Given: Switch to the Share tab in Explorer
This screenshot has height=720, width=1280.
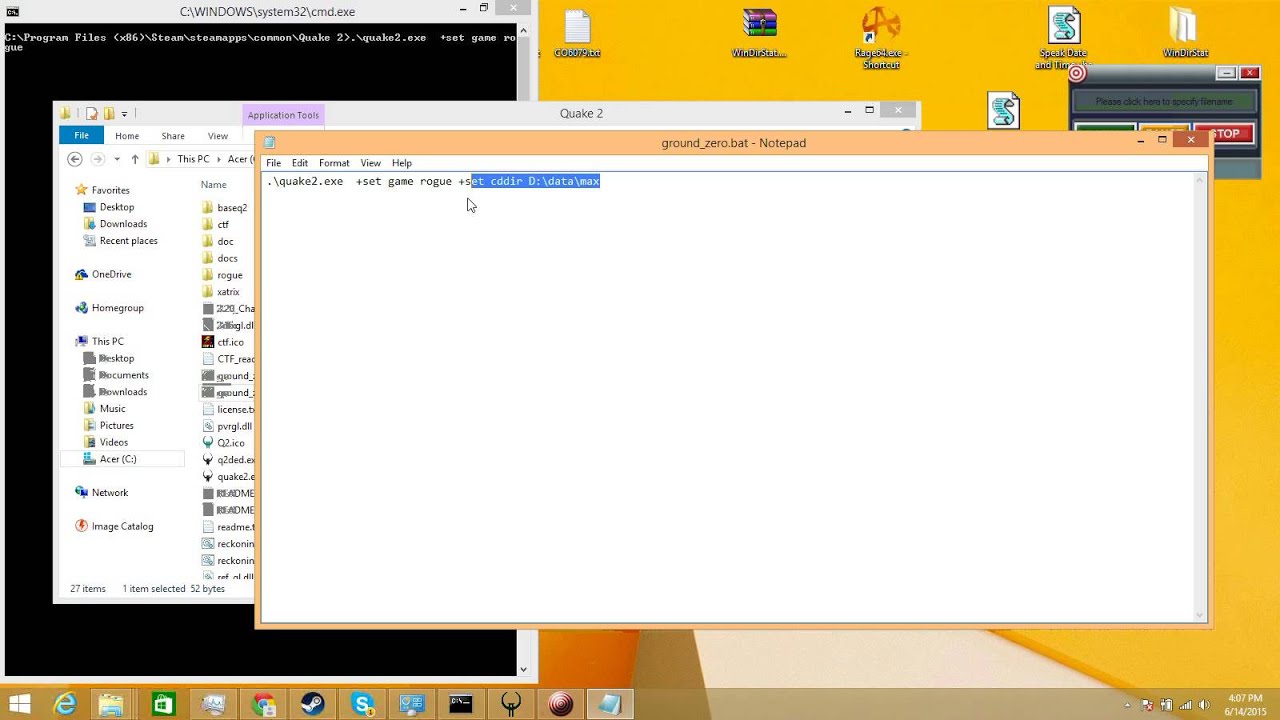Looking at the screenshot, I should tap(173, 136).
